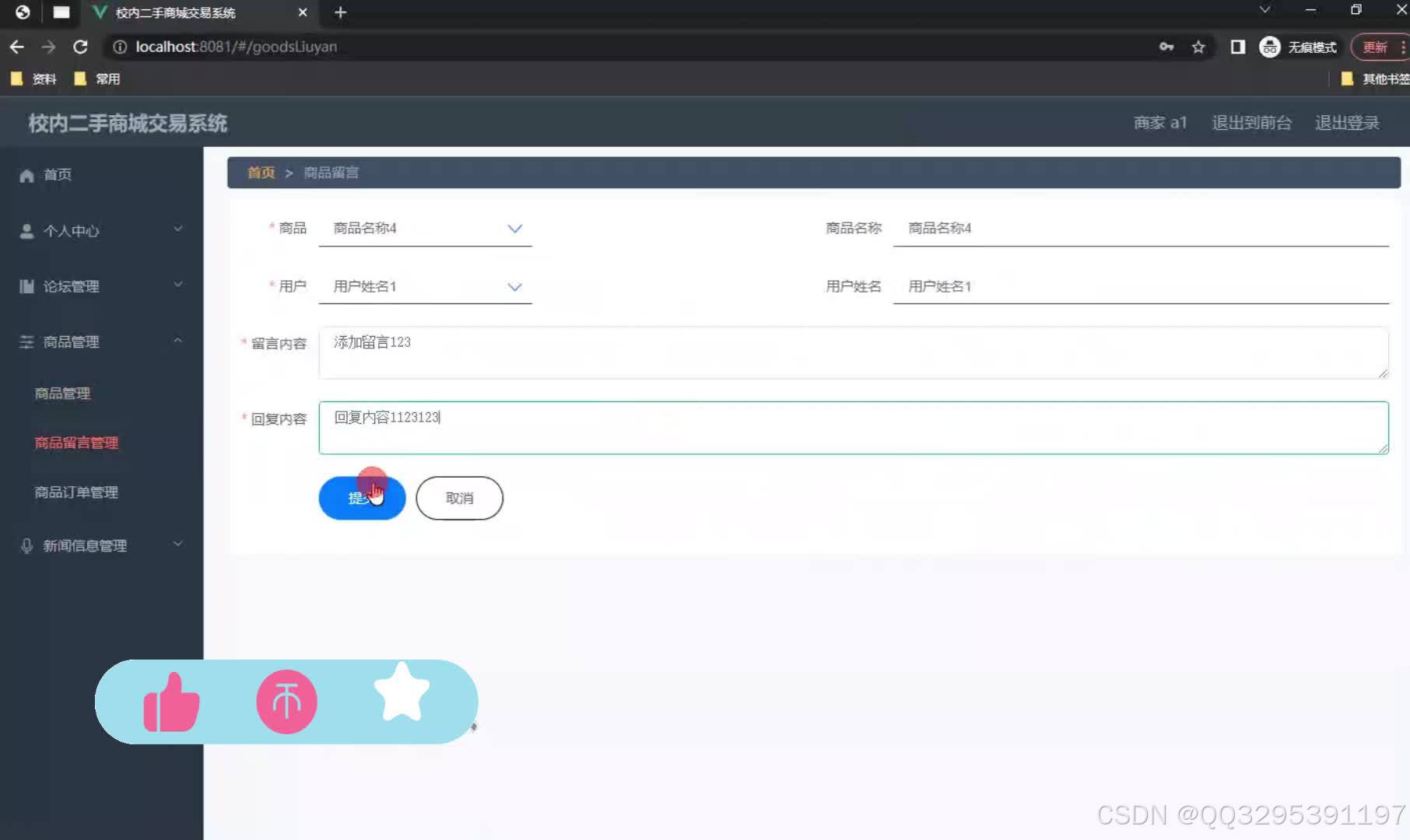Open a new browser tab with plus
1410x840 pixels.
340,12
